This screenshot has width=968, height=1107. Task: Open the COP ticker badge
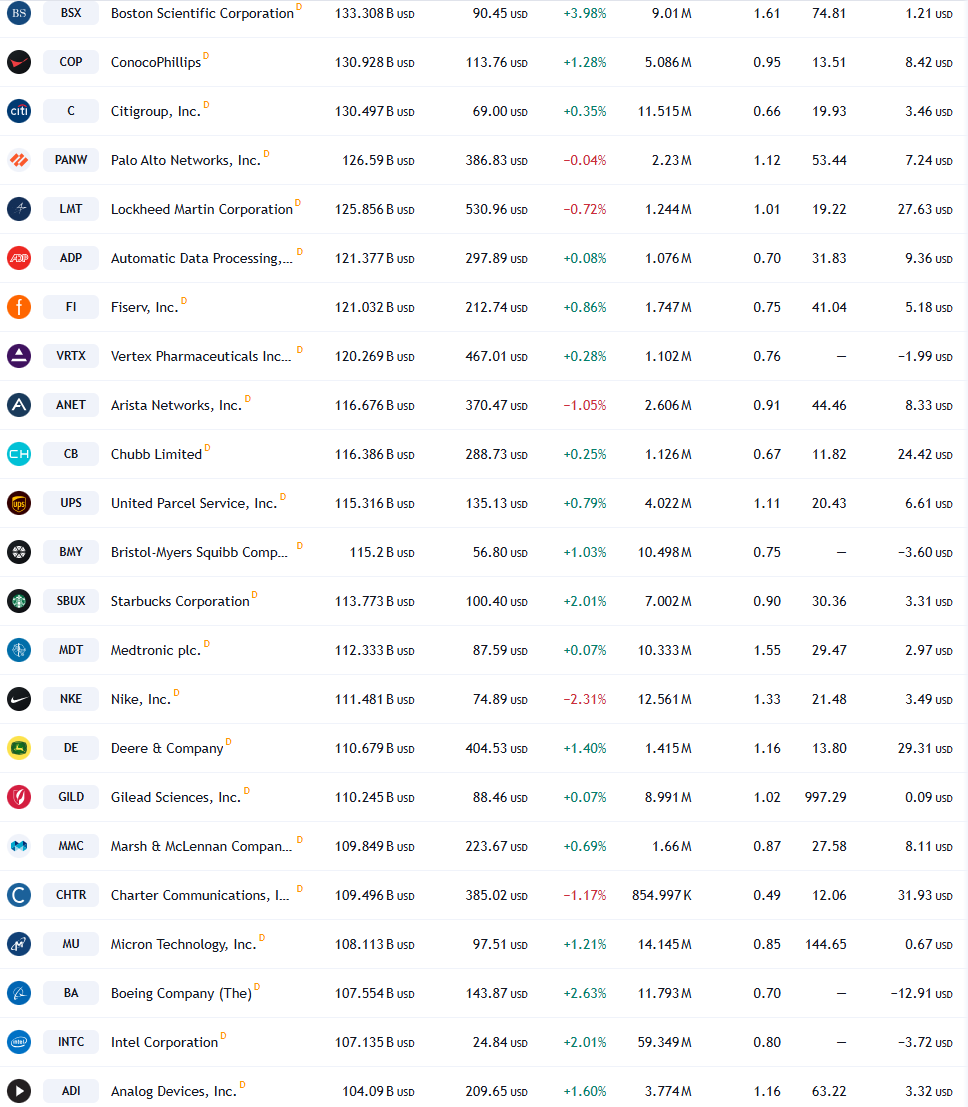coord(71,62)
